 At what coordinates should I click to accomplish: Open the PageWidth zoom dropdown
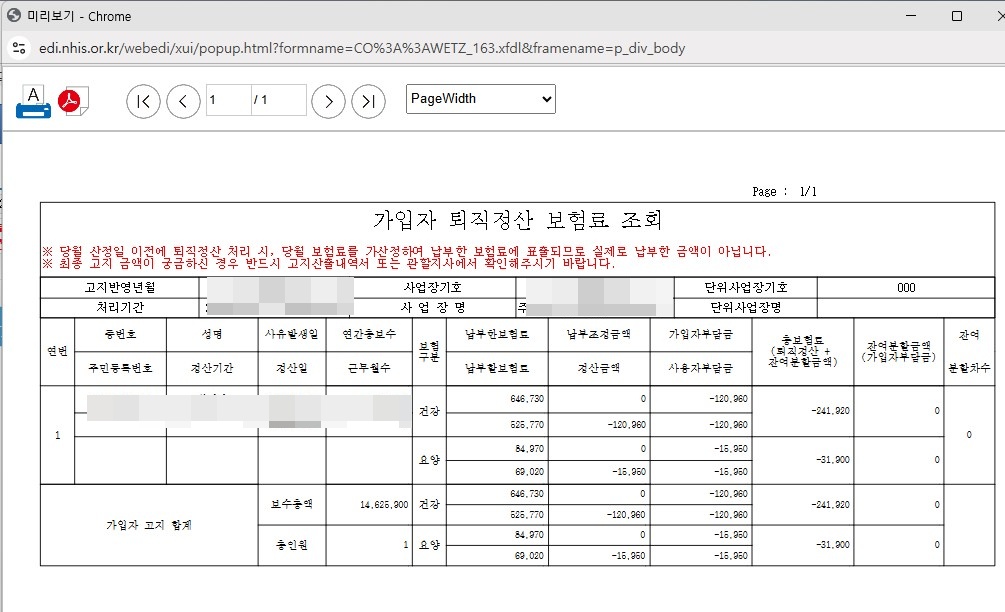pyautogui.click(x=481, y=99)
